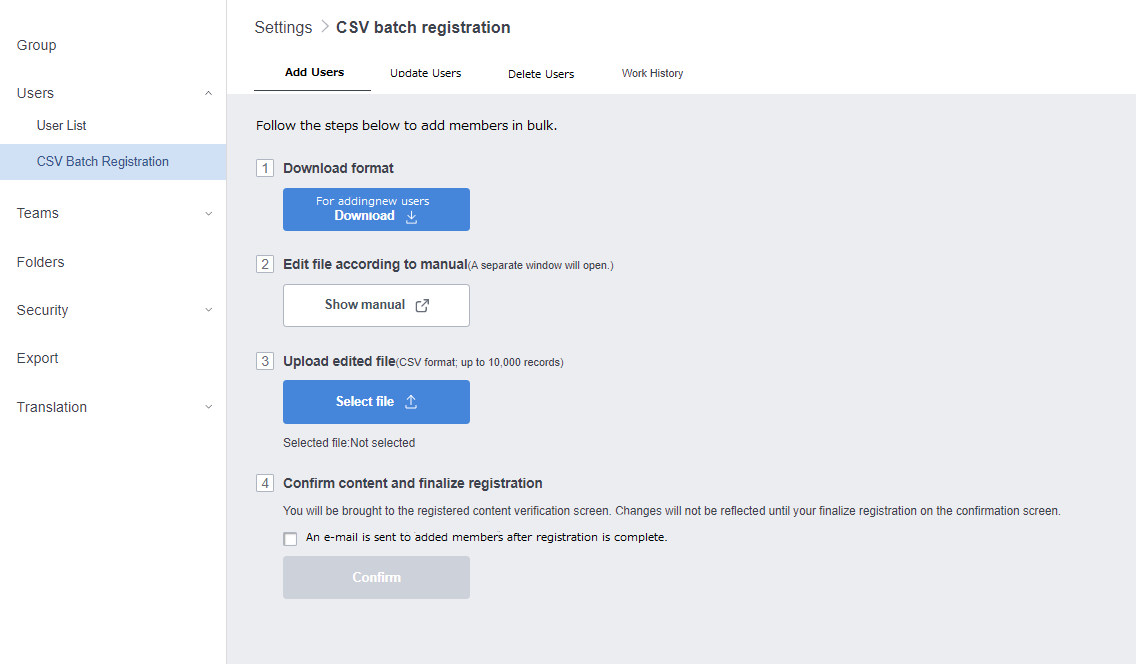Open User List in sidebar
This screenshot has height=664, width=1136.
click(62, 125)
